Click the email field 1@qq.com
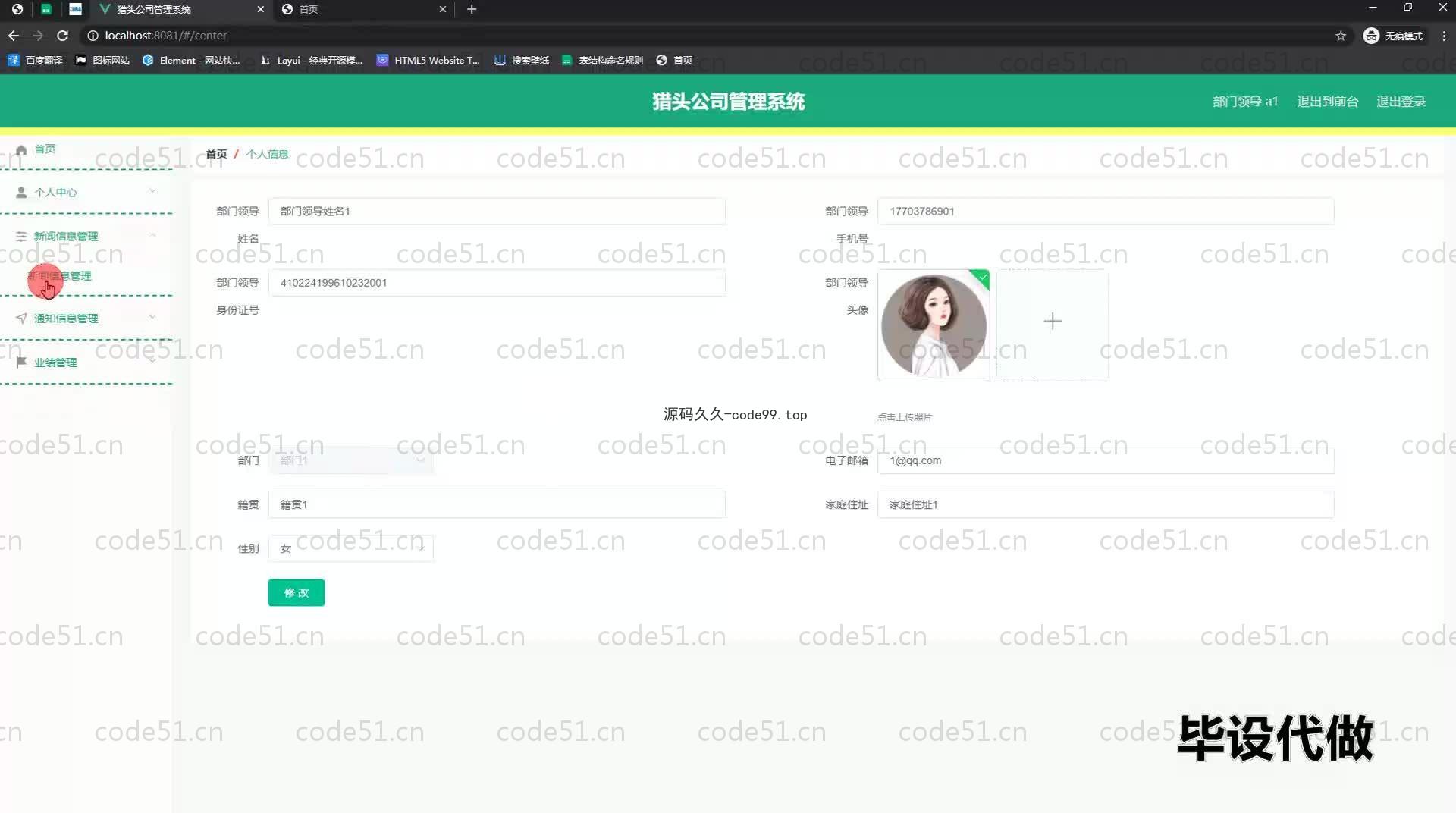1456x813 pixels. pyautogui.click(x=1106, y=460)
